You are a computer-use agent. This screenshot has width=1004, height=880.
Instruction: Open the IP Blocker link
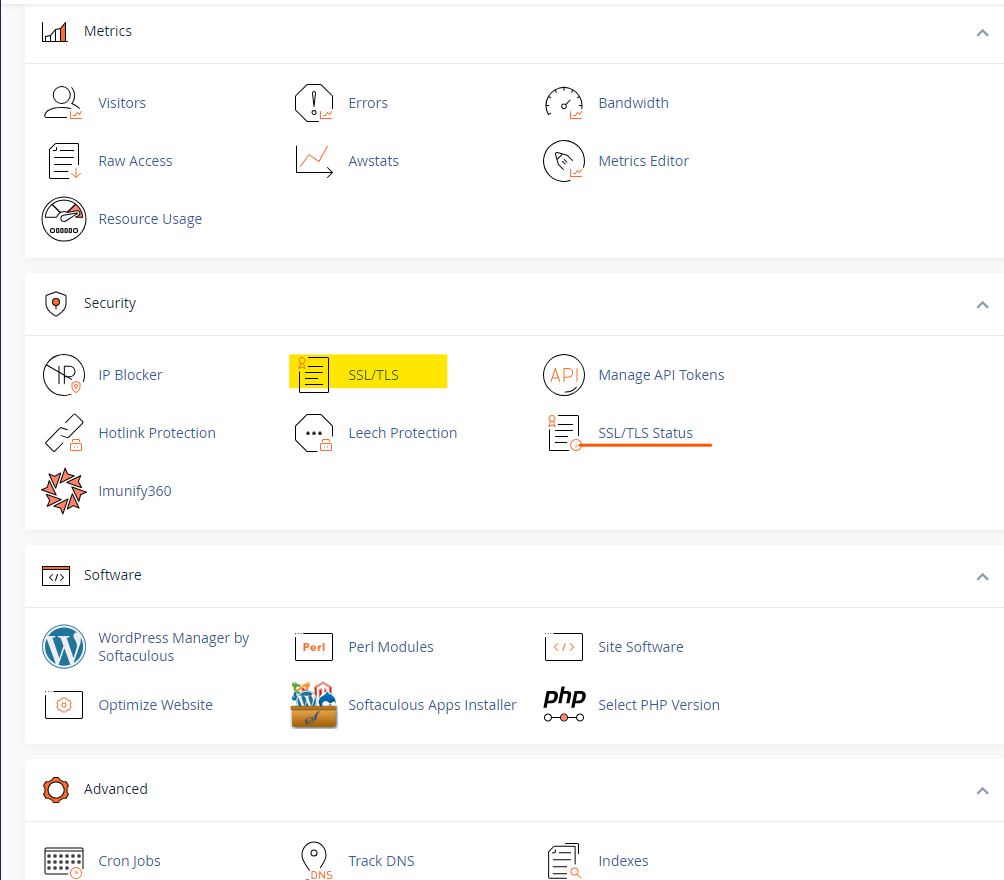(x=130, y=375)
